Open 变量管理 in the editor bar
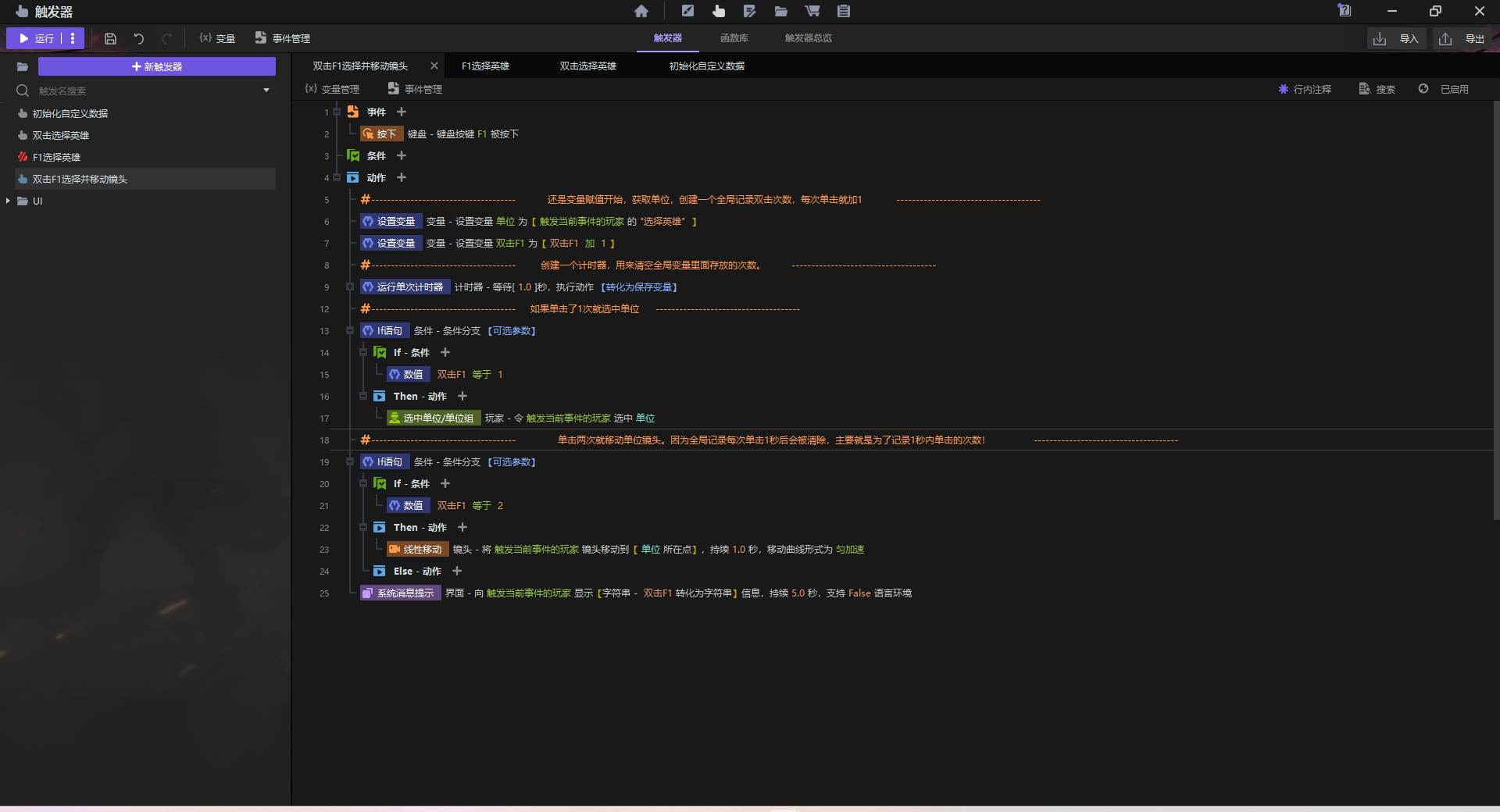 coord(332,89)
